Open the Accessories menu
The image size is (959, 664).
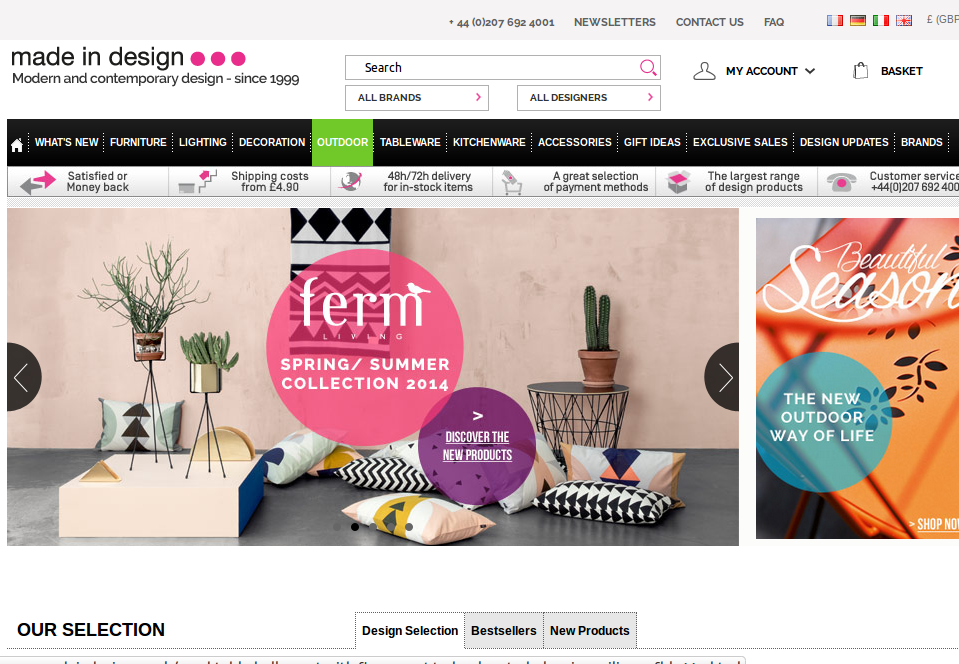[x=574, y=142]
